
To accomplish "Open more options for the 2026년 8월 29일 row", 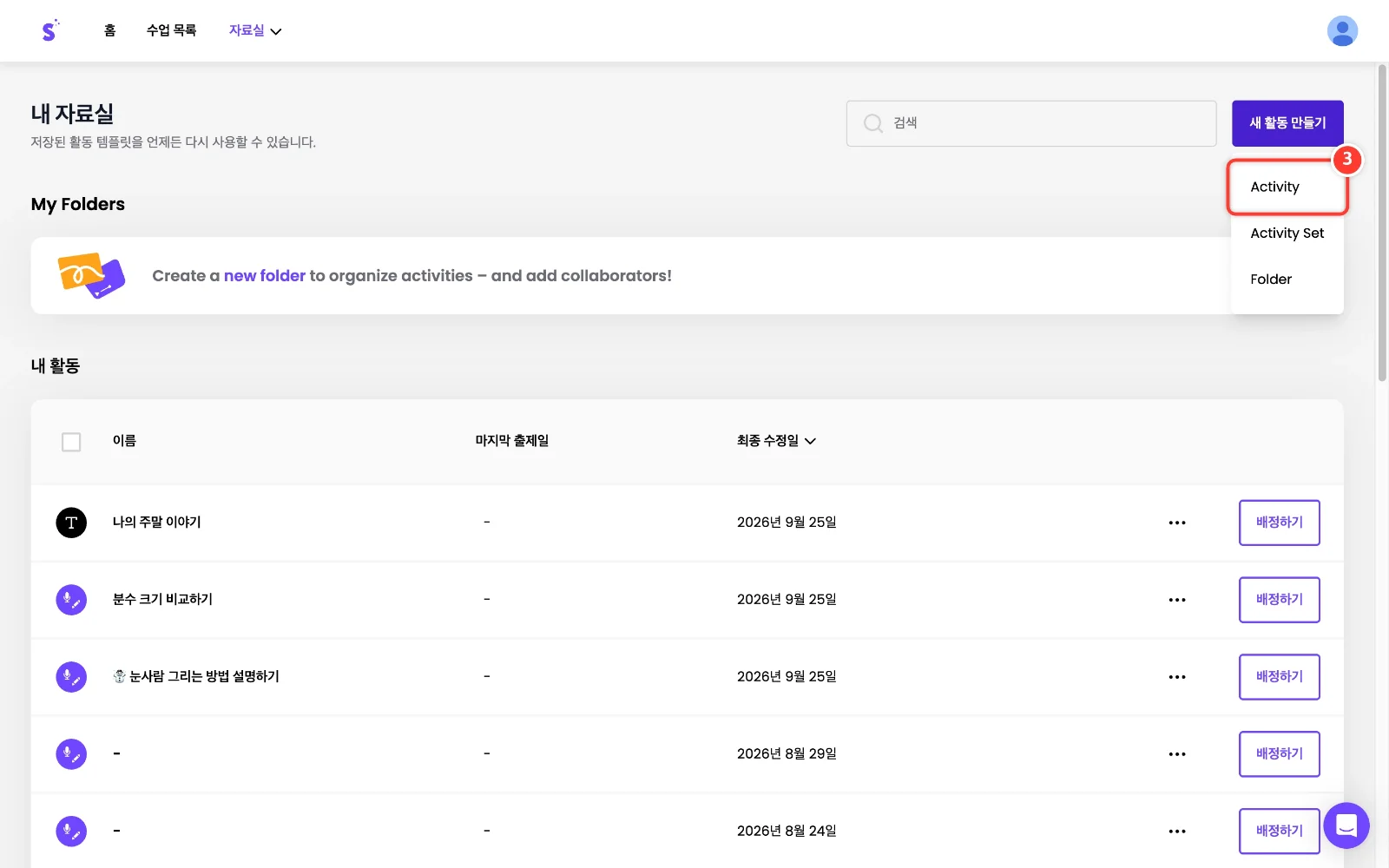I will click(1177, 754).
